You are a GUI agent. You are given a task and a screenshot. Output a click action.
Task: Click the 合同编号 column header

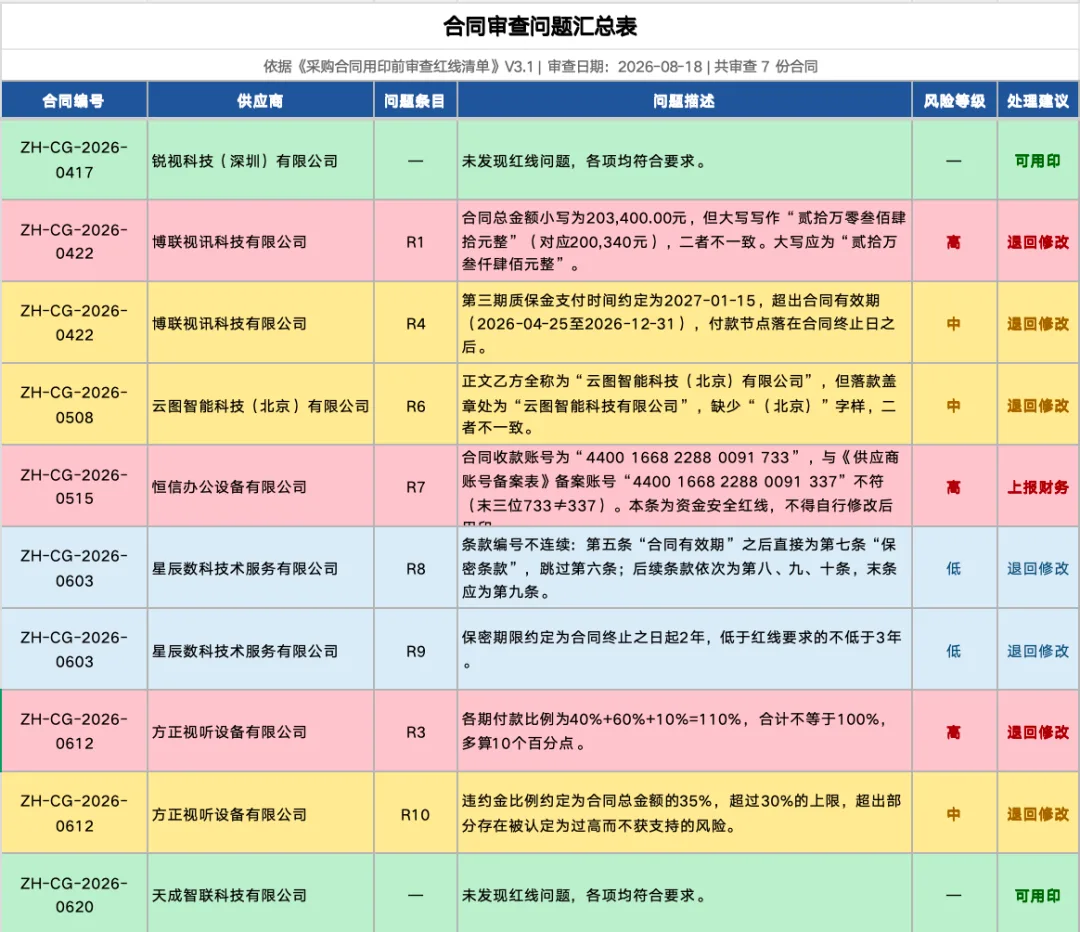74,101
